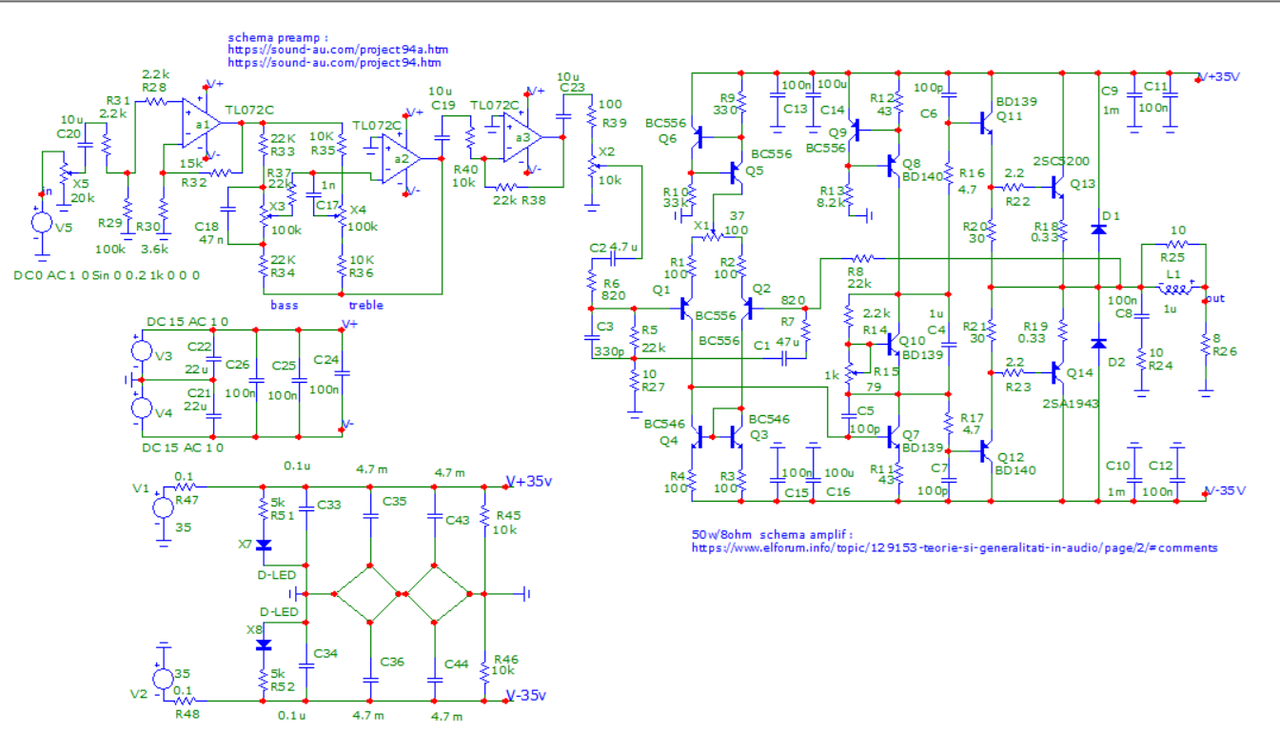Click the C44 capacitor label

coord(457,664)
